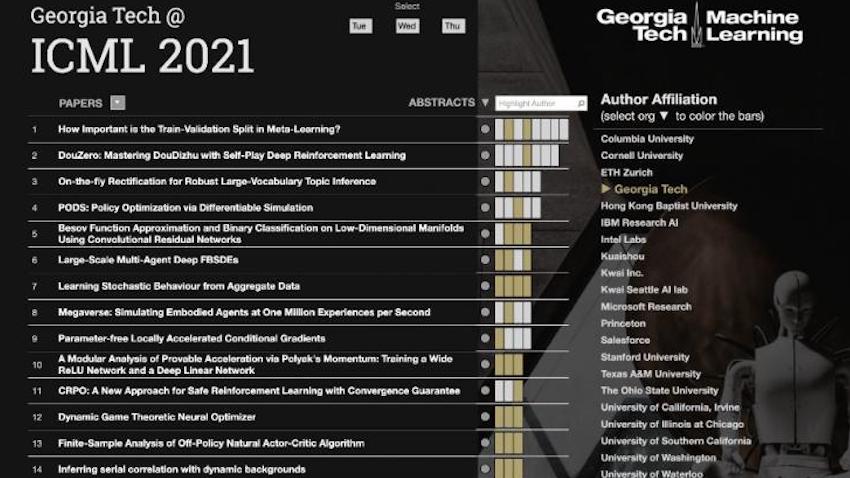The image size is (850, 478).
Task: Select ETH Zurich affiliation
Action: click(626, 172)
